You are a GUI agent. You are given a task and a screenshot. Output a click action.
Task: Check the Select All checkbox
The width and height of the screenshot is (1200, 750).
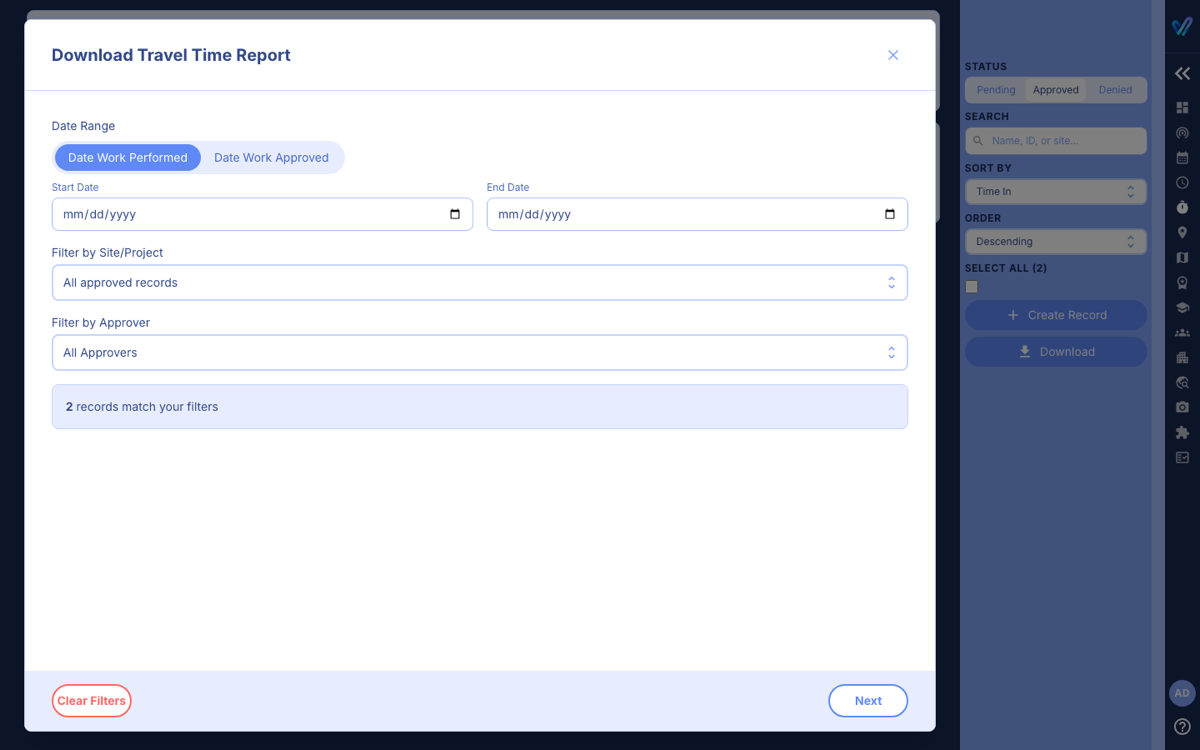(x=972, y=287)
